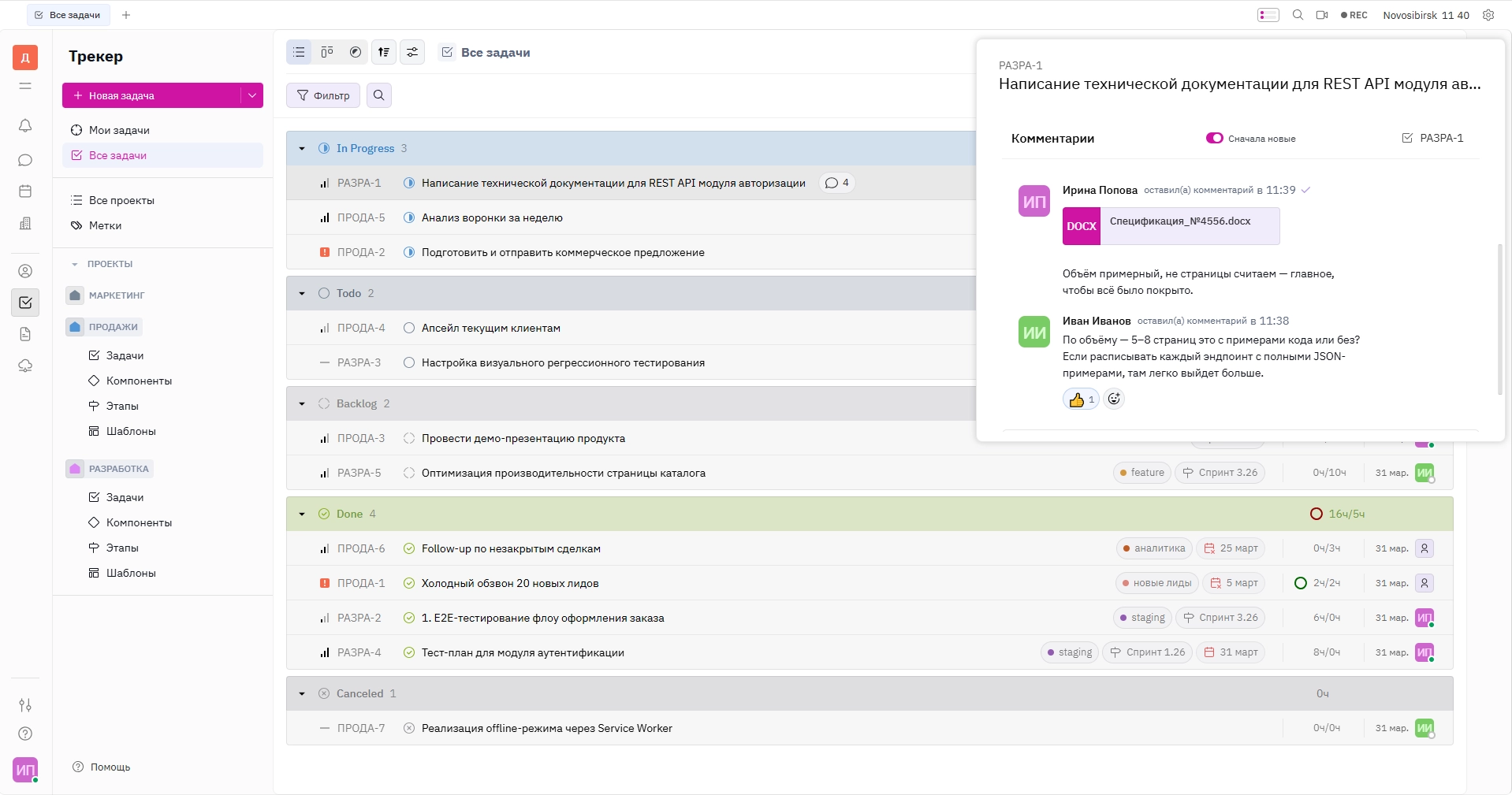Click the orange Д workspace logo
The width and height of the screenshot is (1512, 795).
(25, 58)
